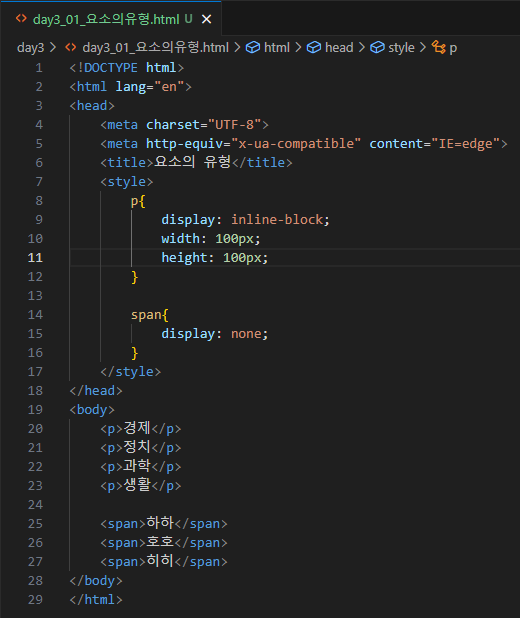Expand breadcrumb chevron after day3
520x618 pixels.
click(x=53, y=48)
